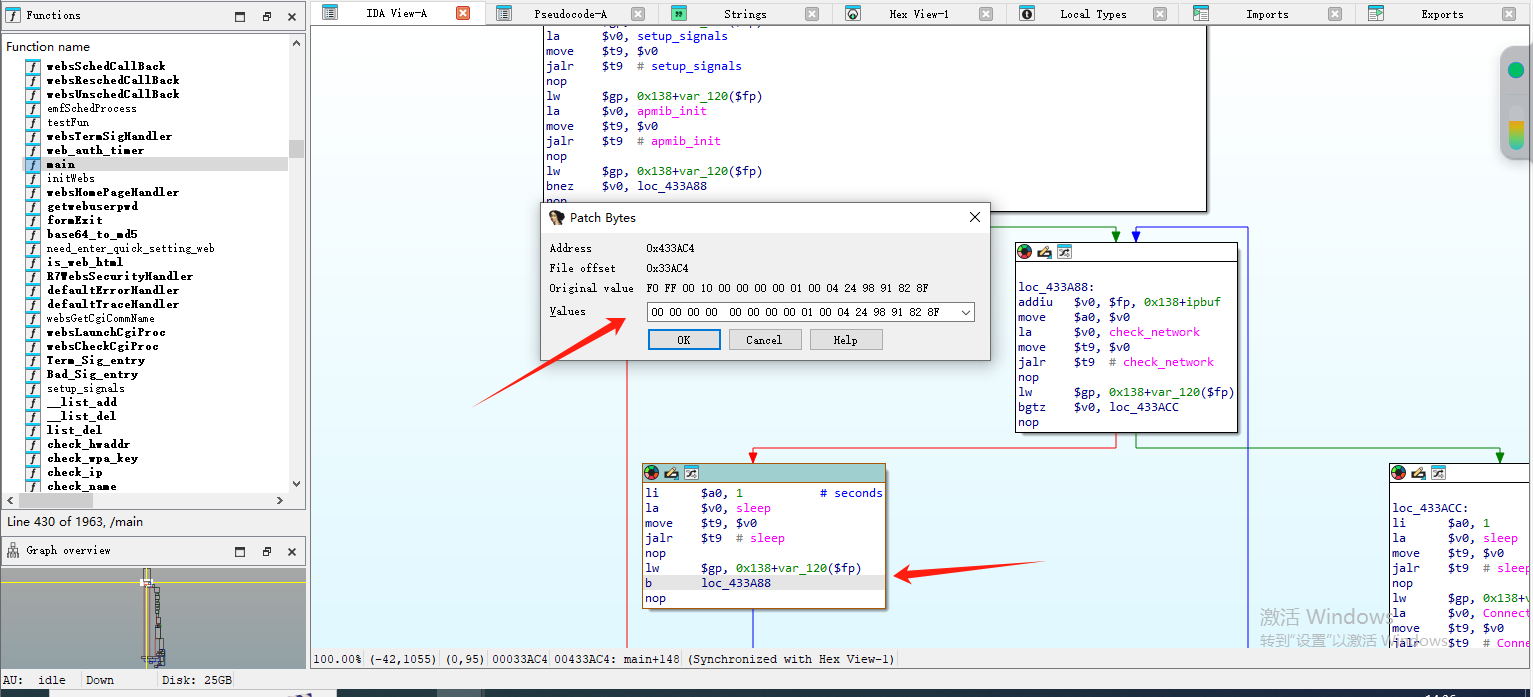Click the 'Disk: 25GB' status bar entry
The image size is (1533, 697).
(197, 680)
